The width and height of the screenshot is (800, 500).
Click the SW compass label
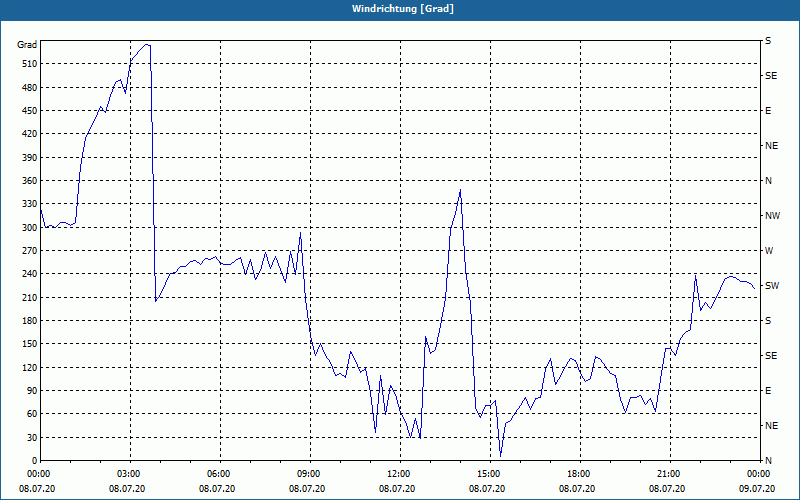(772, 286)
